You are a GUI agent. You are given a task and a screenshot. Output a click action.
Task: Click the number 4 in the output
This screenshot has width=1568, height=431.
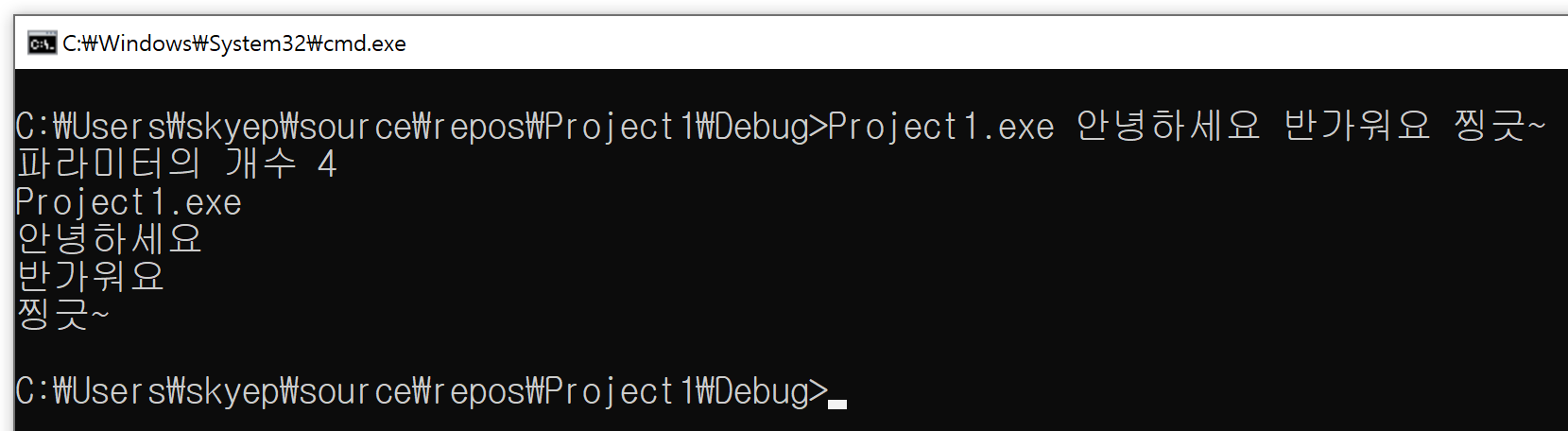[327, 164]
